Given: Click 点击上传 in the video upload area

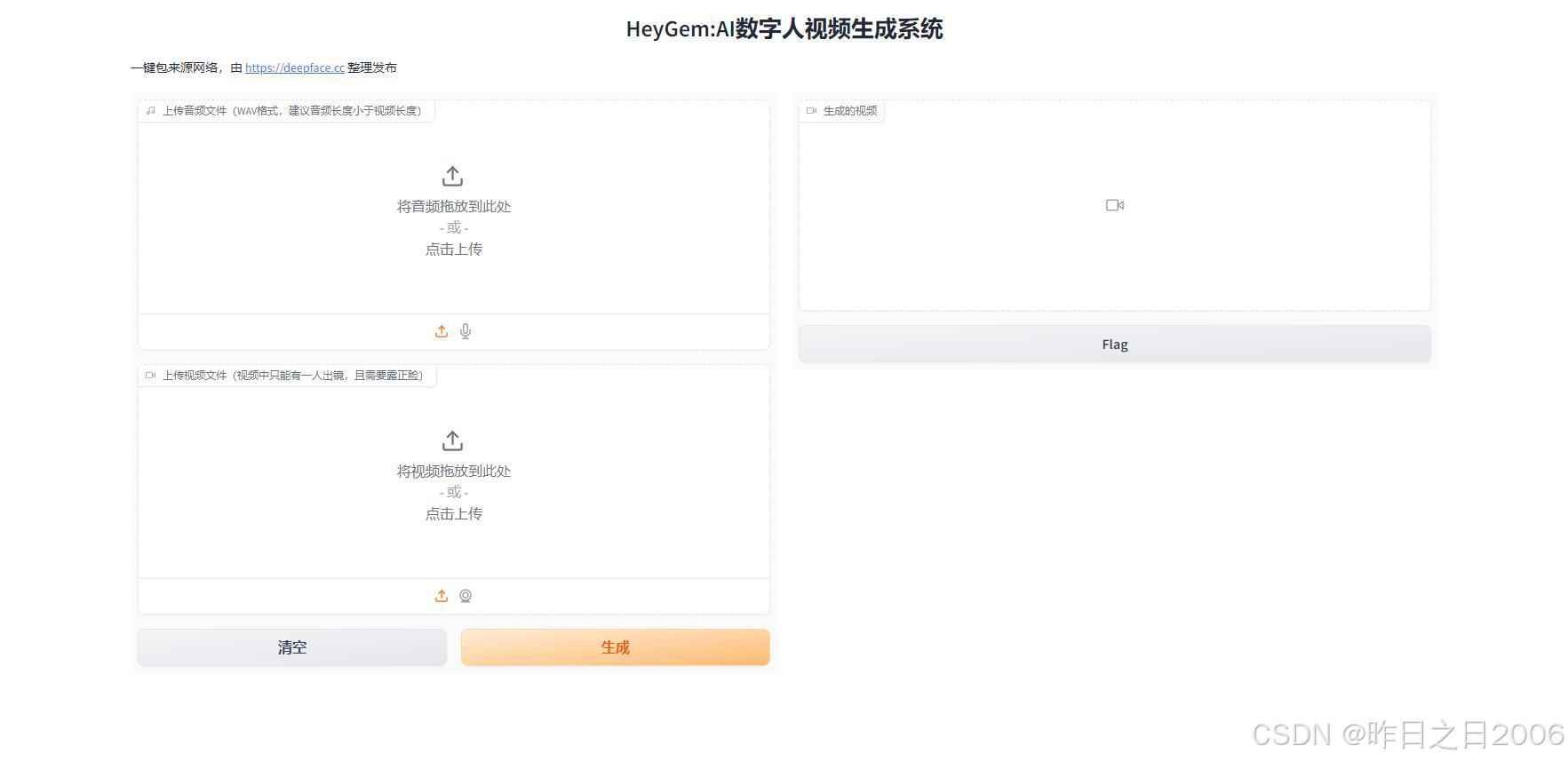Looking at the screenshot, I should (454, 514).
